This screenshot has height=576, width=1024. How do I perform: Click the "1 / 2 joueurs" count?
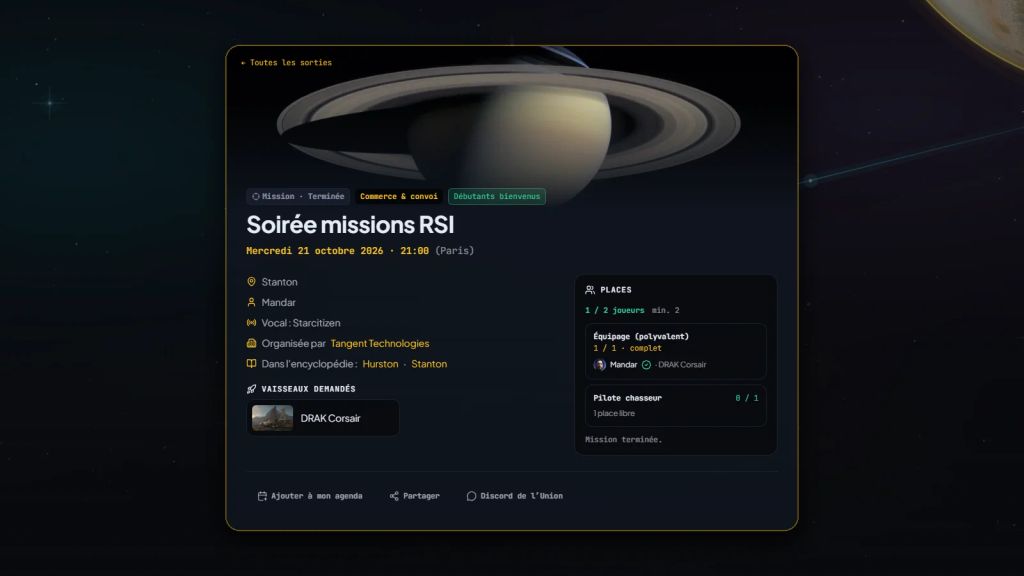tap(615, 310)
